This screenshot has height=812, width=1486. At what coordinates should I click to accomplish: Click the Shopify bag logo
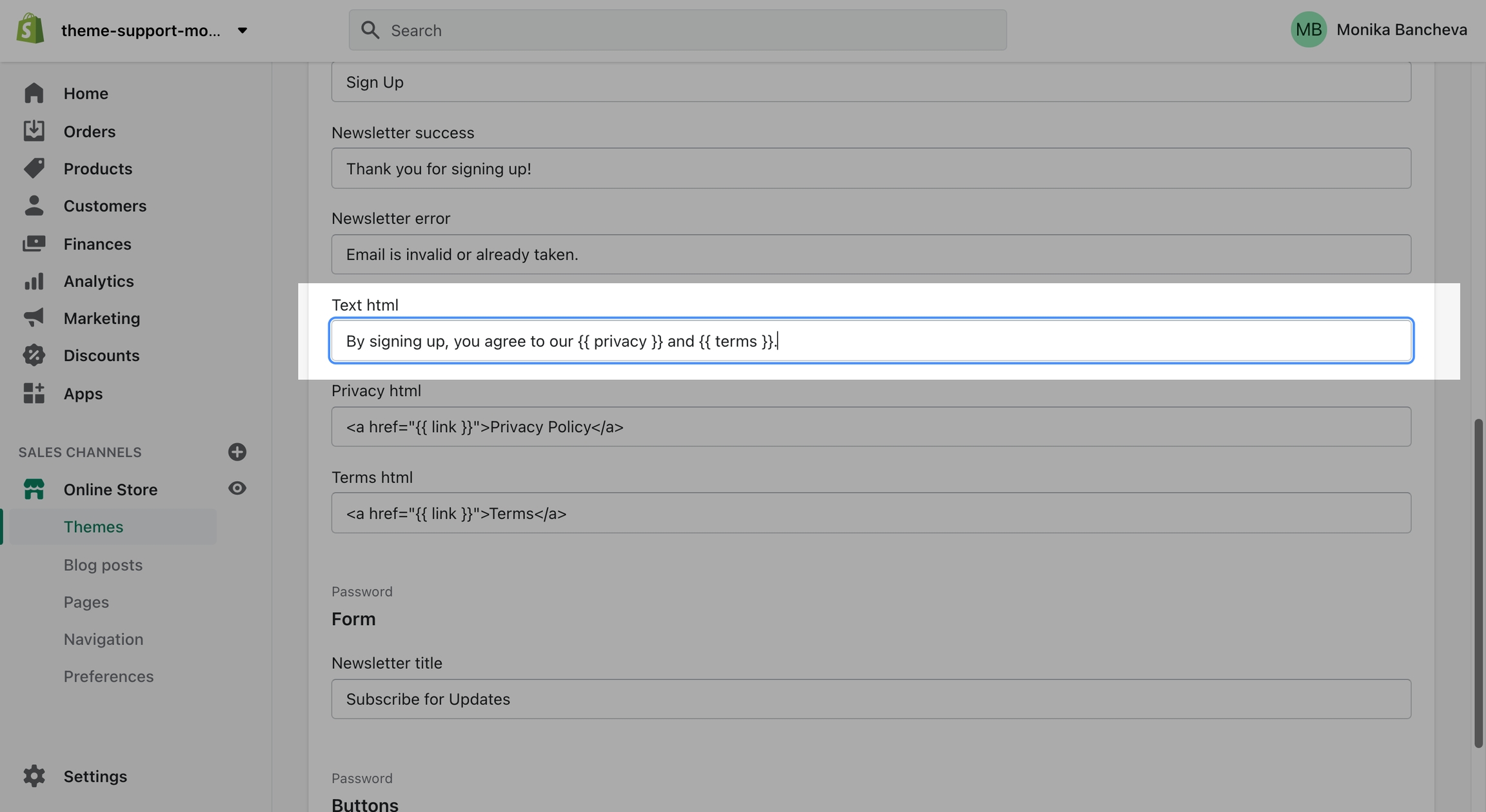[x=30, y=29]
